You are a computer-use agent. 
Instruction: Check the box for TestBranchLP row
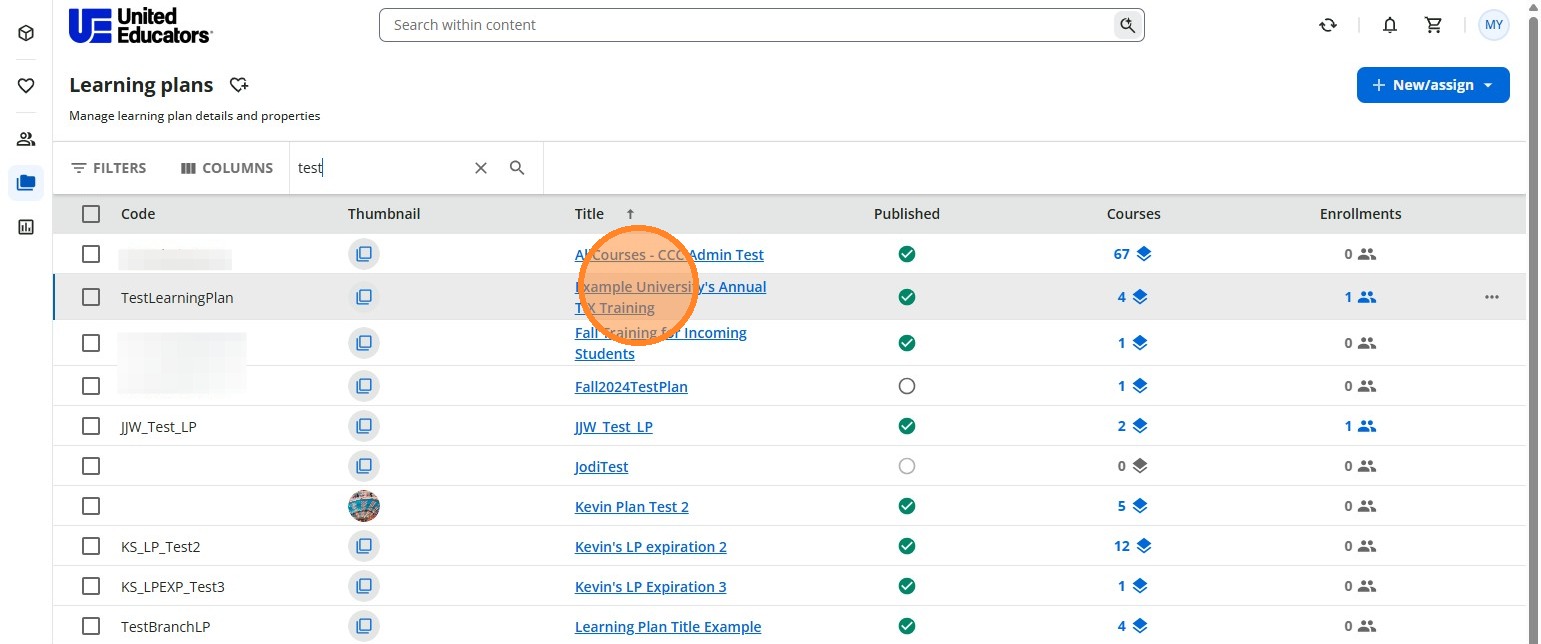click(91, 626)
